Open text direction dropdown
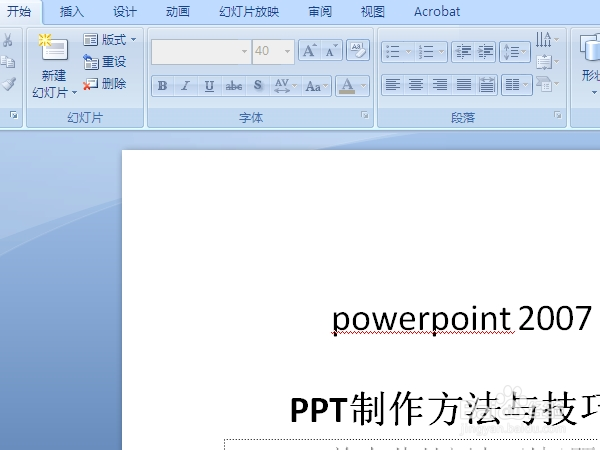The image size is (600, 450). (x=547, y=39)
